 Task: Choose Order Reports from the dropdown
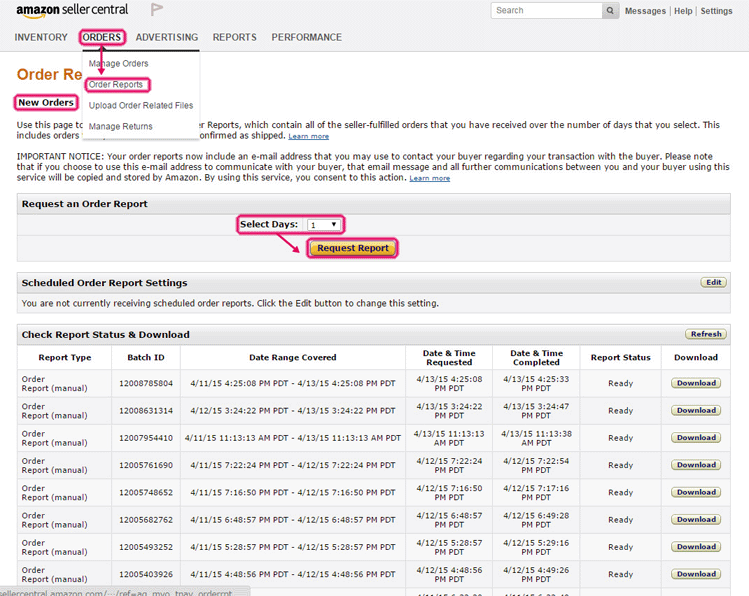coord(116,85)
